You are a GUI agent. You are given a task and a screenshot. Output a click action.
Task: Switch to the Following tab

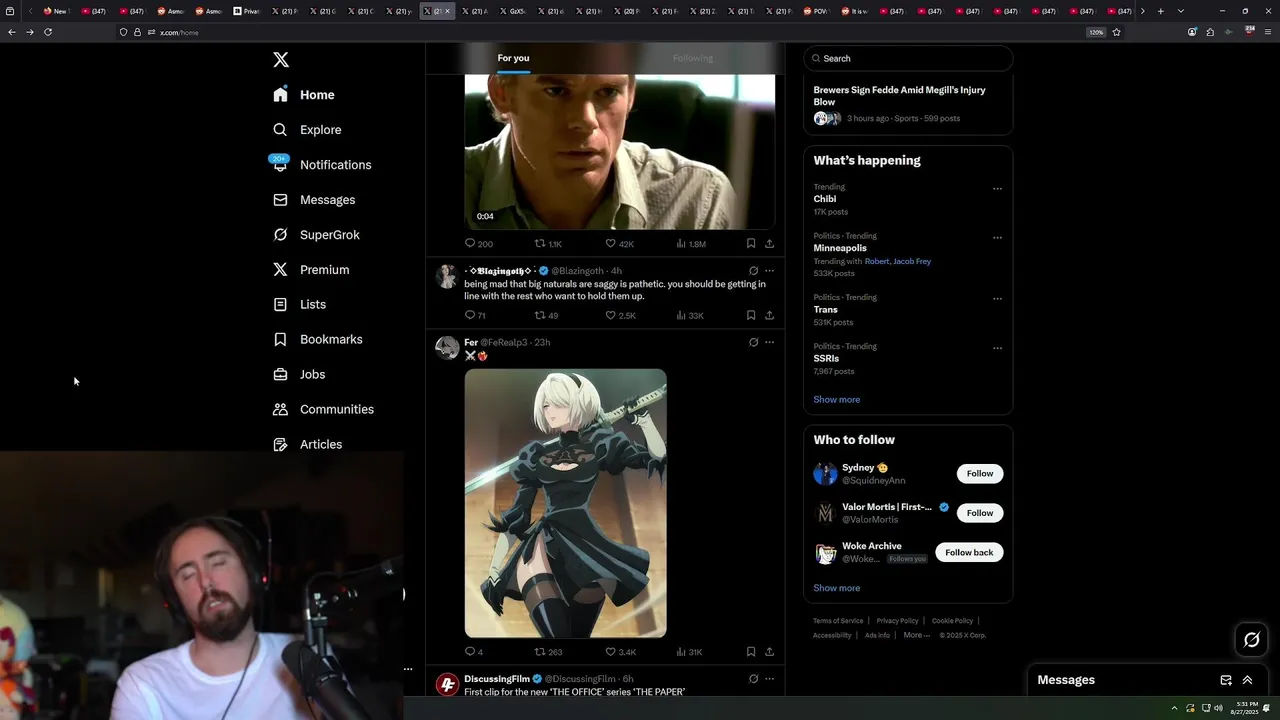693,58
